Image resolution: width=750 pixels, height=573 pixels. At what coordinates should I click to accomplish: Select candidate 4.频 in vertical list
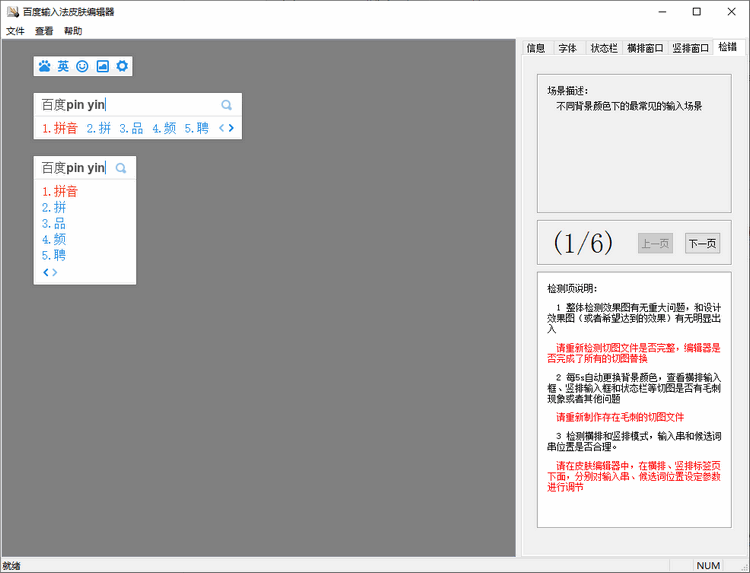pyautogui.click(x=54, y=239)
